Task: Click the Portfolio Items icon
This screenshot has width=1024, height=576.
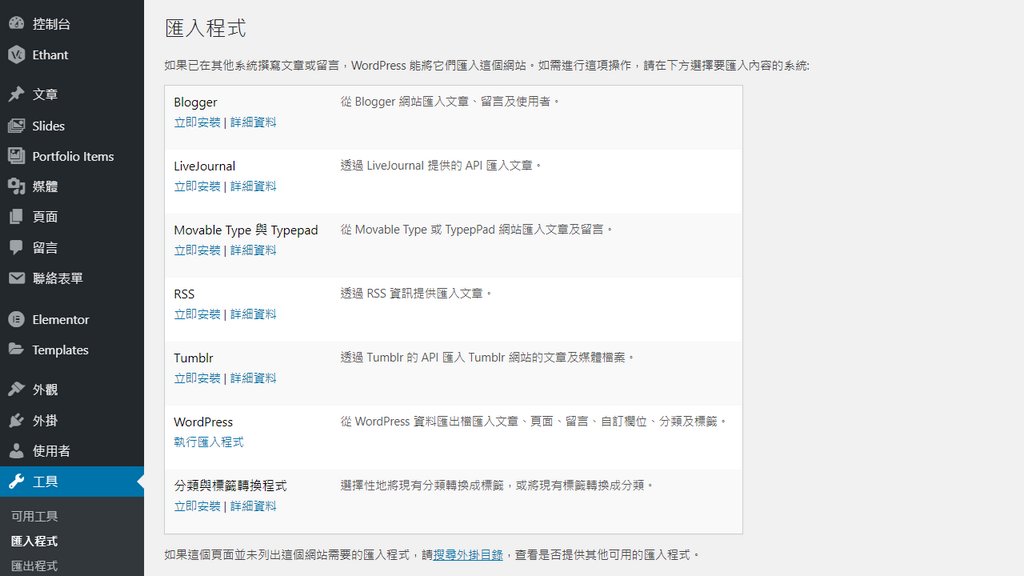Action: tap(17, 156)
